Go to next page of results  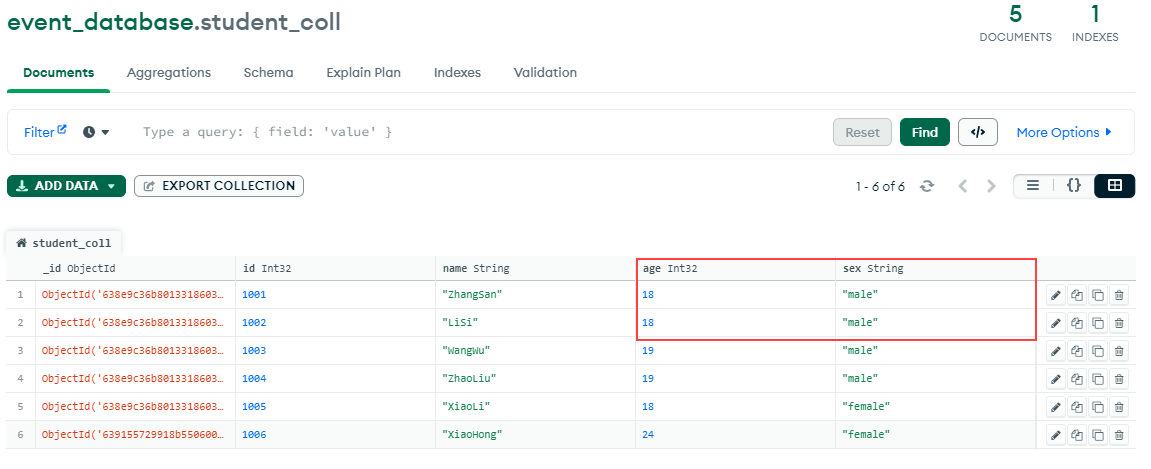pyautogui.click(x=991, y=186)
